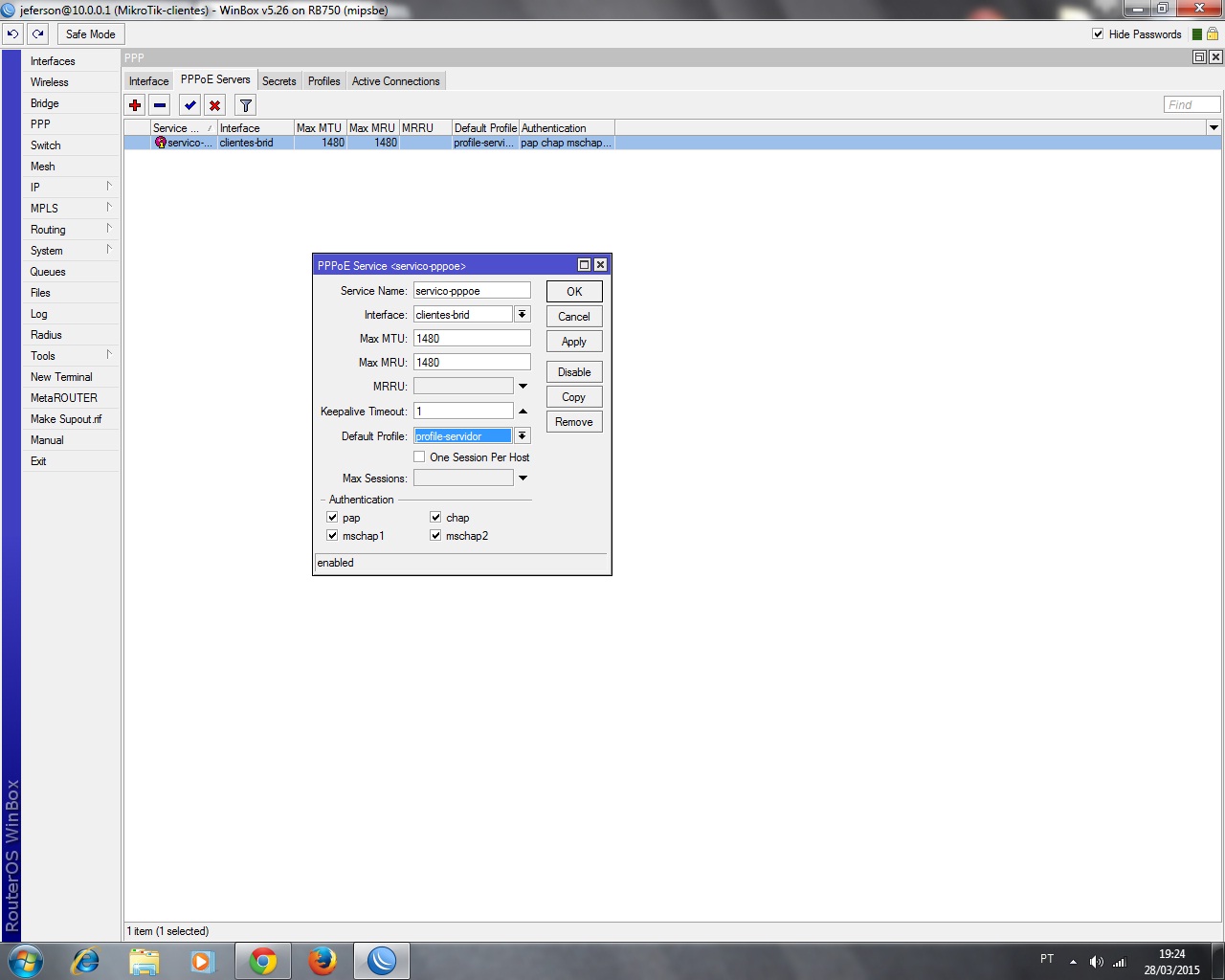Switch to the Secrets tab
The width and height of the screenshot is (1225, 980).
click(279, 81)
